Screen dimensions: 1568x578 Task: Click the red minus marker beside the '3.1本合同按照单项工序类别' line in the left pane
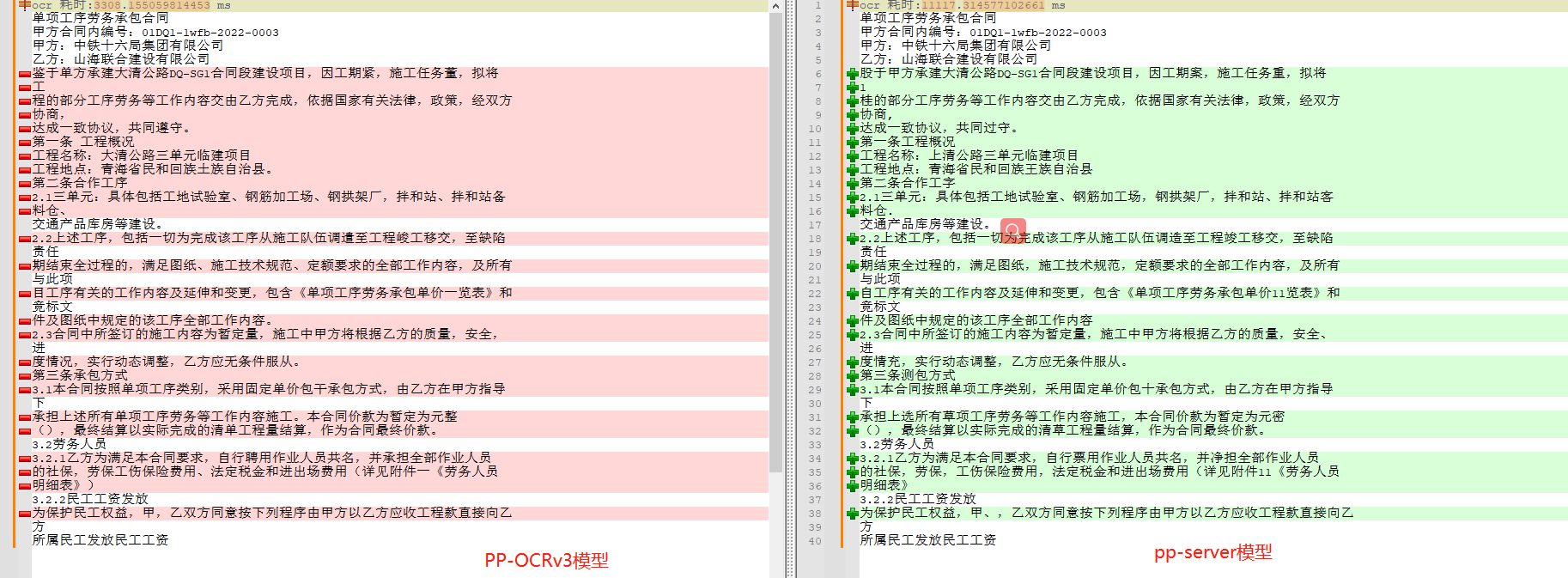pos(25,390)
